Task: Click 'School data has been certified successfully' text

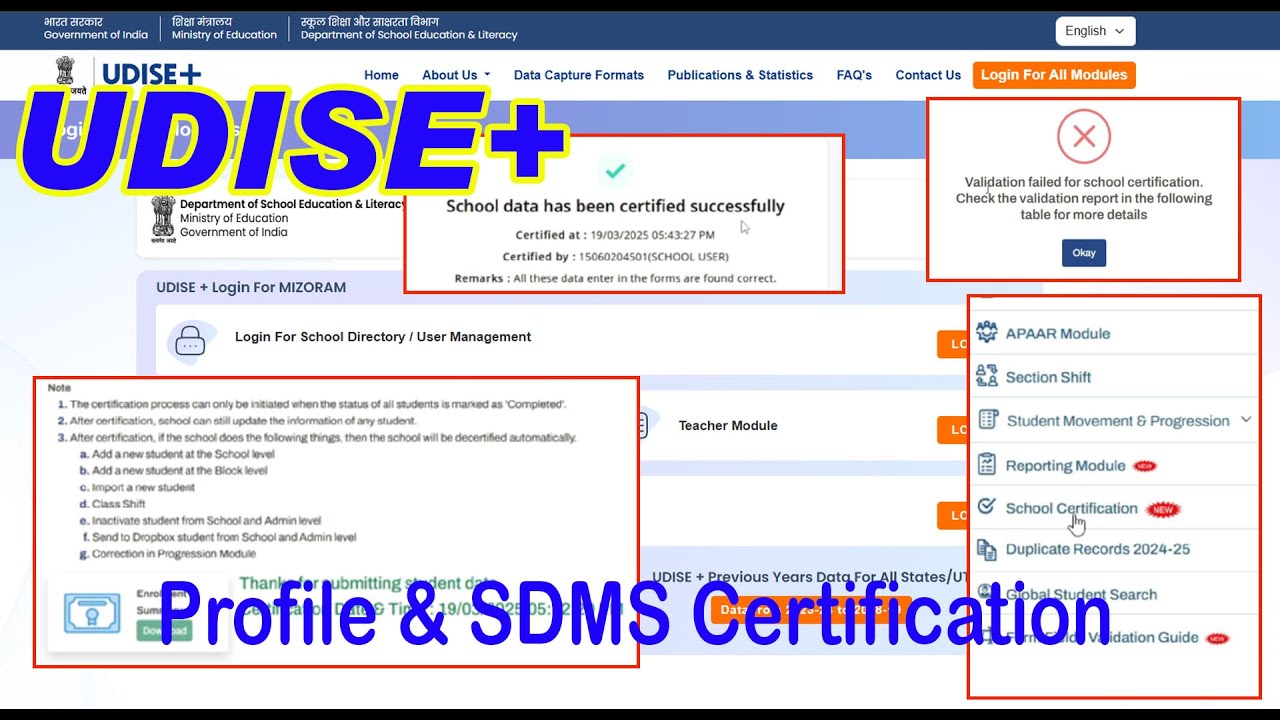Action: [x=615, y=206]
